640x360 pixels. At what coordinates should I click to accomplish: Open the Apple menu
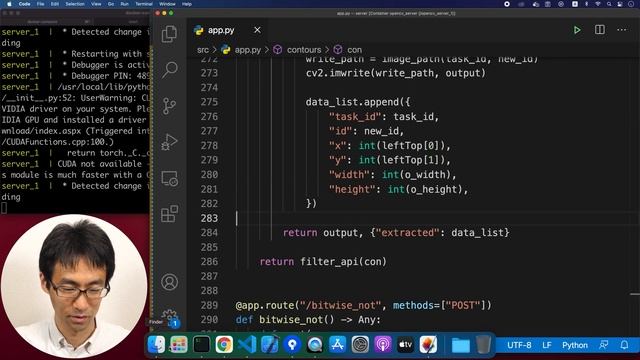[x=9, y=4]
